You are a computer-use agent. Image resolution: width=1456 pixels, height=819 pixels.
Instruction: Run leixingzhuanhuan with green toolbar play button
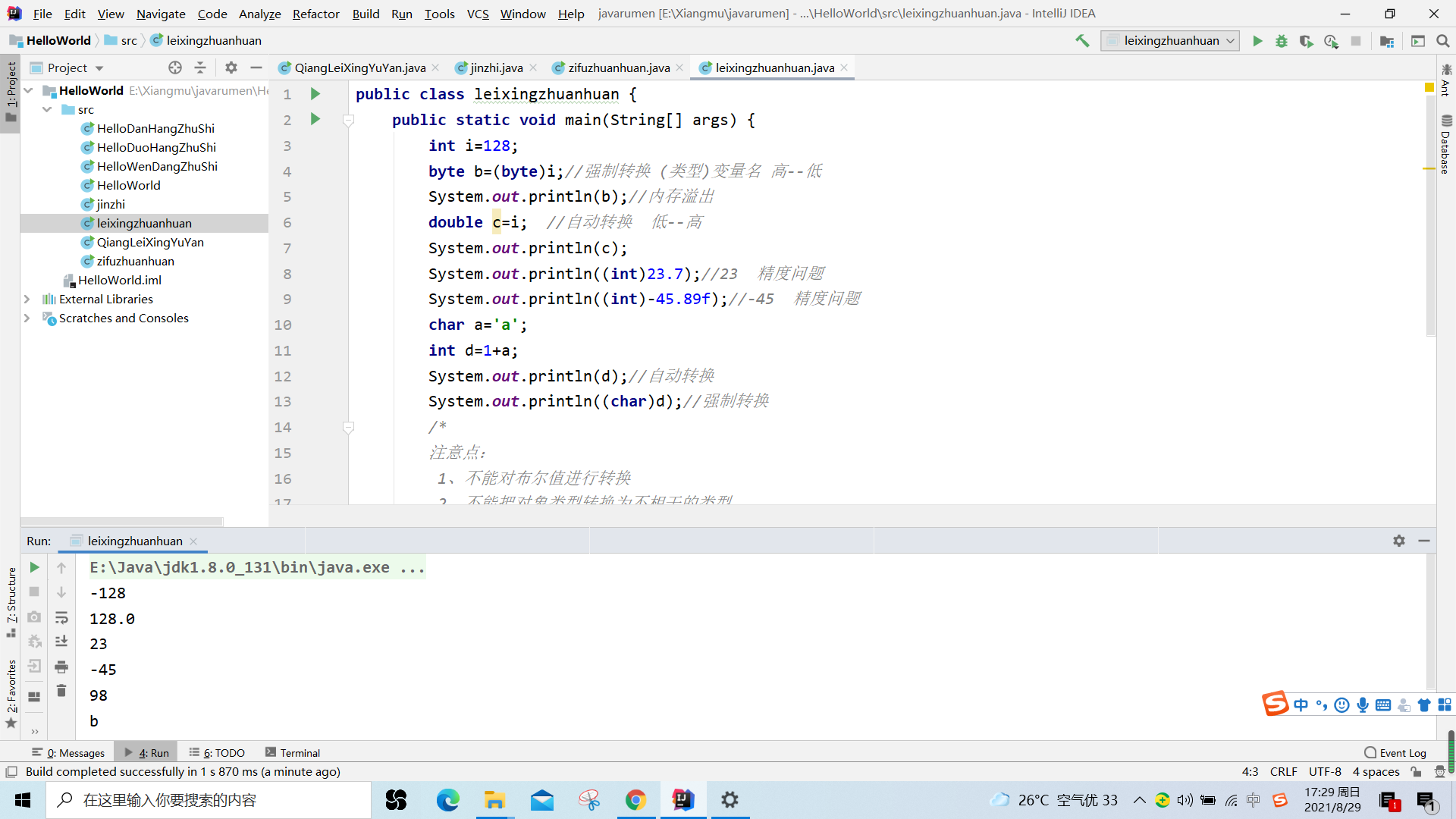(x=1257, y=41)
